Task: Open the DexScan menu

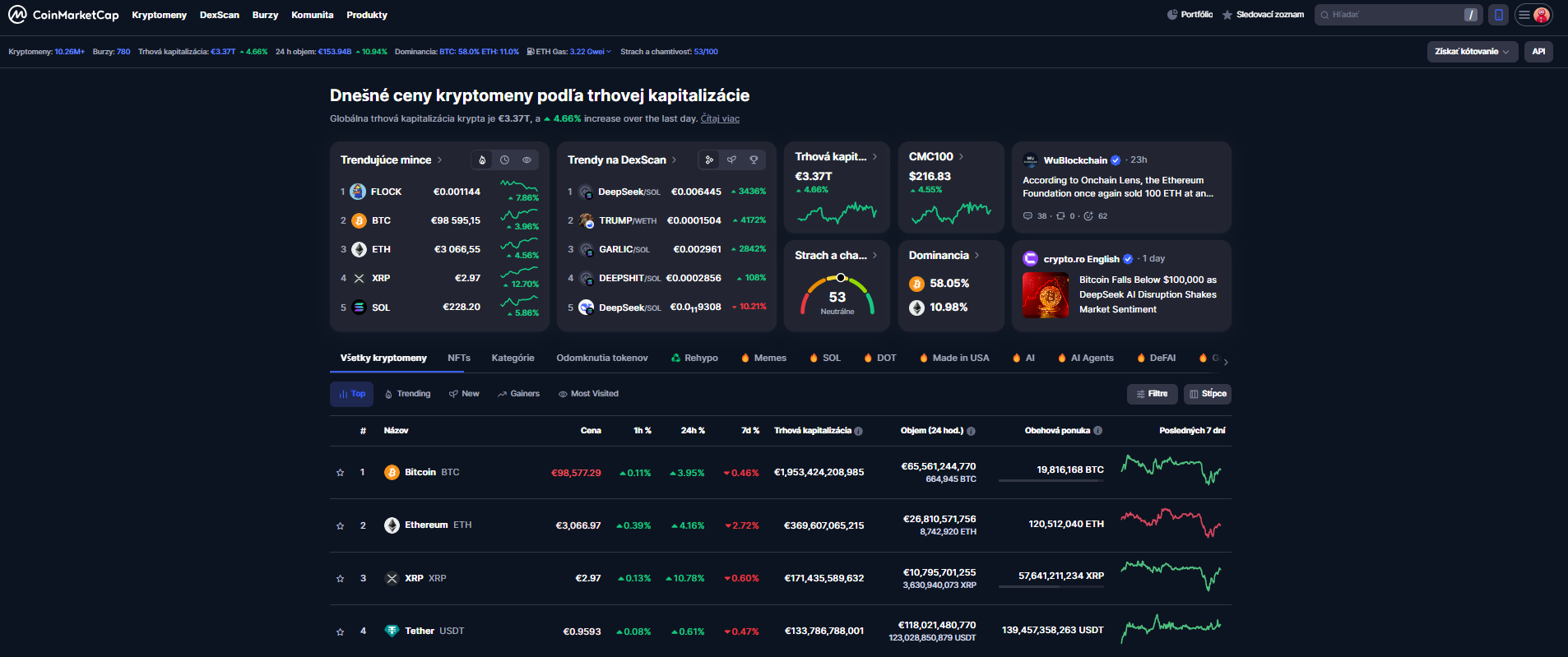Action: click(219, 15)
